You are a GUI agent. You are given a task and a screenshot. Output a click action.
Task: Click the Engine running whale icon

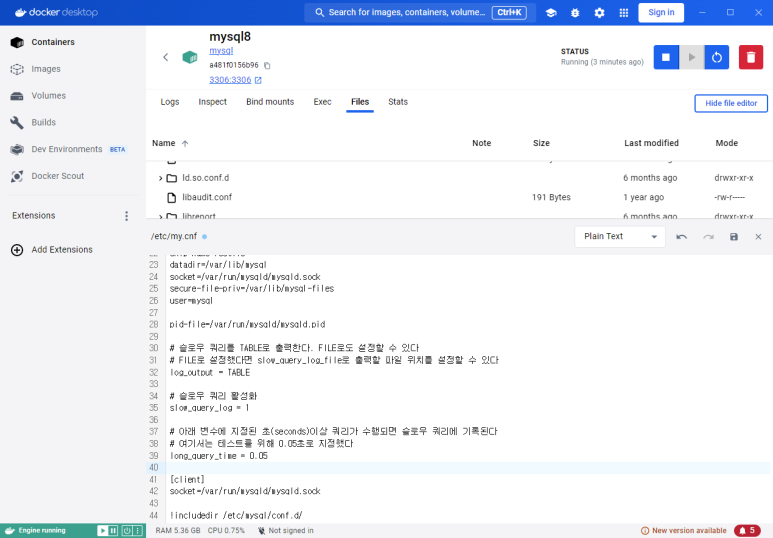point(9,531)
